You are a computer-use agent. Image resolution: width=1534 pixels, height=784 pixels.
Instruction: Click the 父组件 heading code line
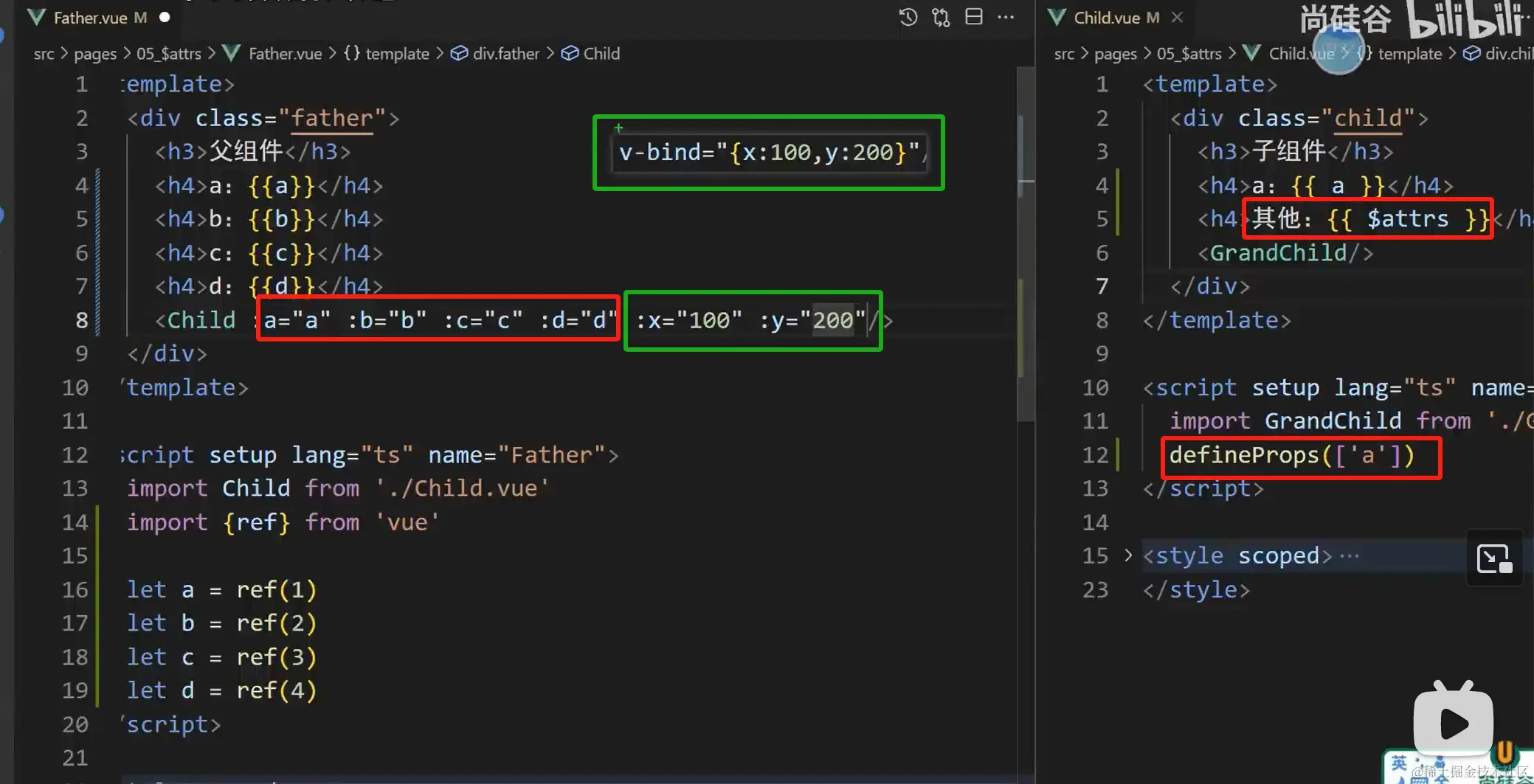coord(252,151)
